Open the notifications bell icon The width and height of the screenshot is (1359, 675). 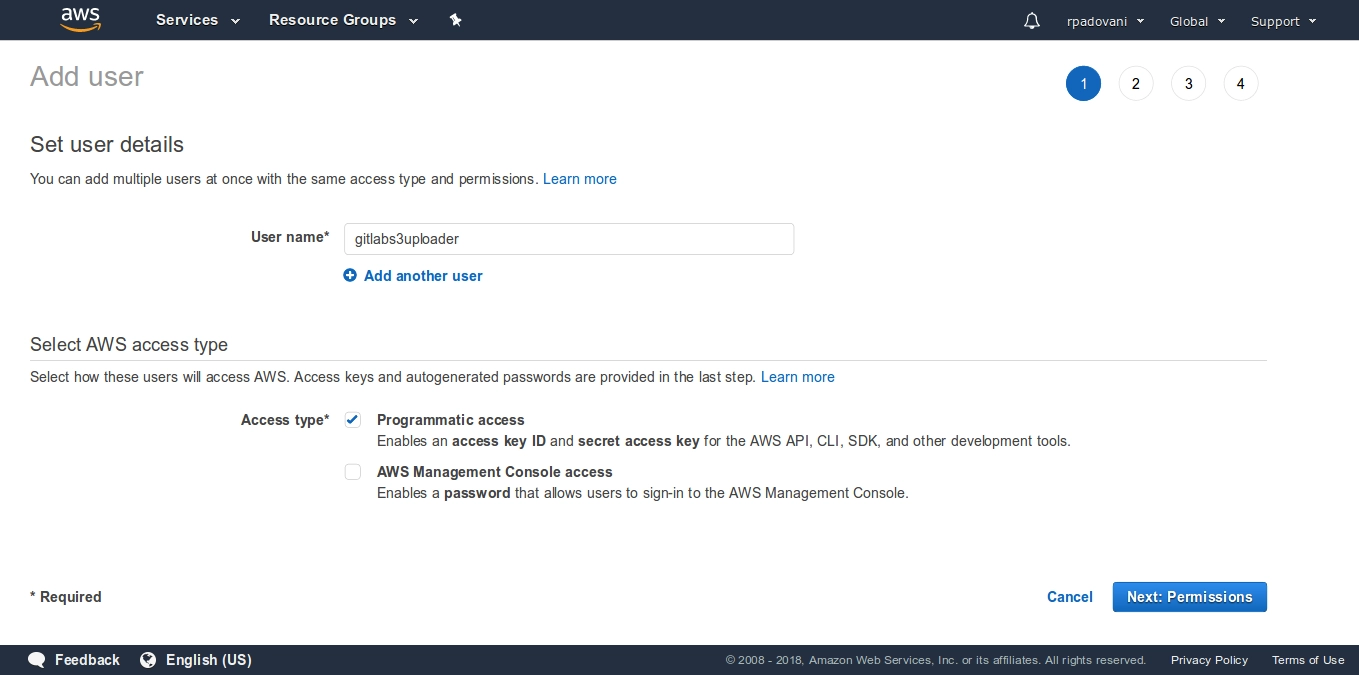(1032, 21)
